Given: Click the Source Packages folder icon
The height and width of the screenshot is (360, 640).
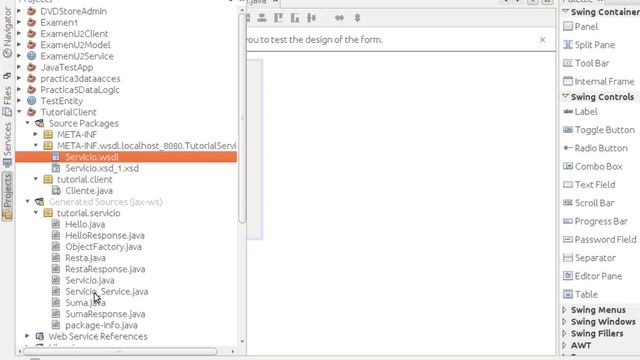Looking at the screenshot, I should point(40,123).
